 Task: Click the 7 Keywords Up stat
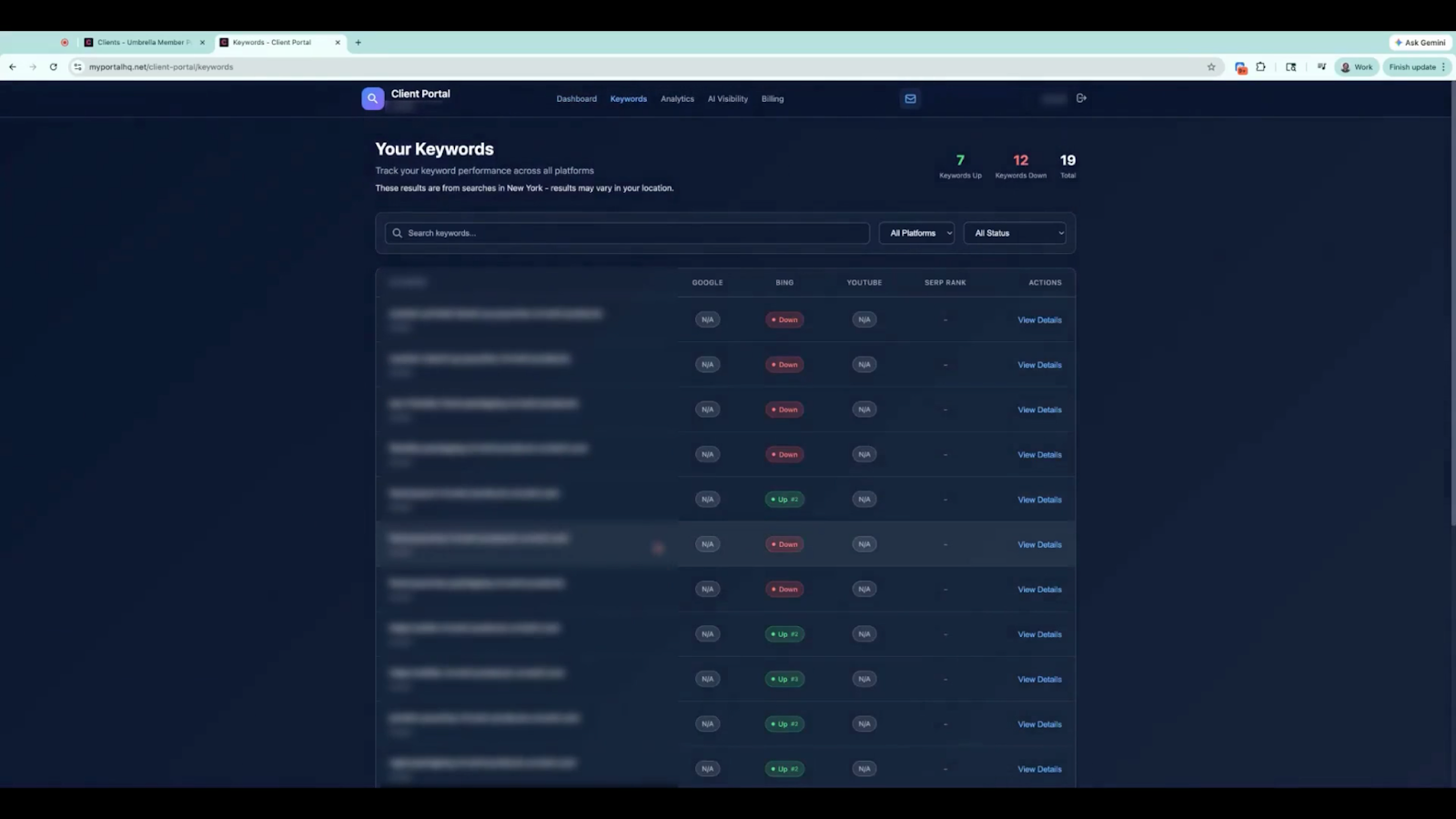(960, 167)
